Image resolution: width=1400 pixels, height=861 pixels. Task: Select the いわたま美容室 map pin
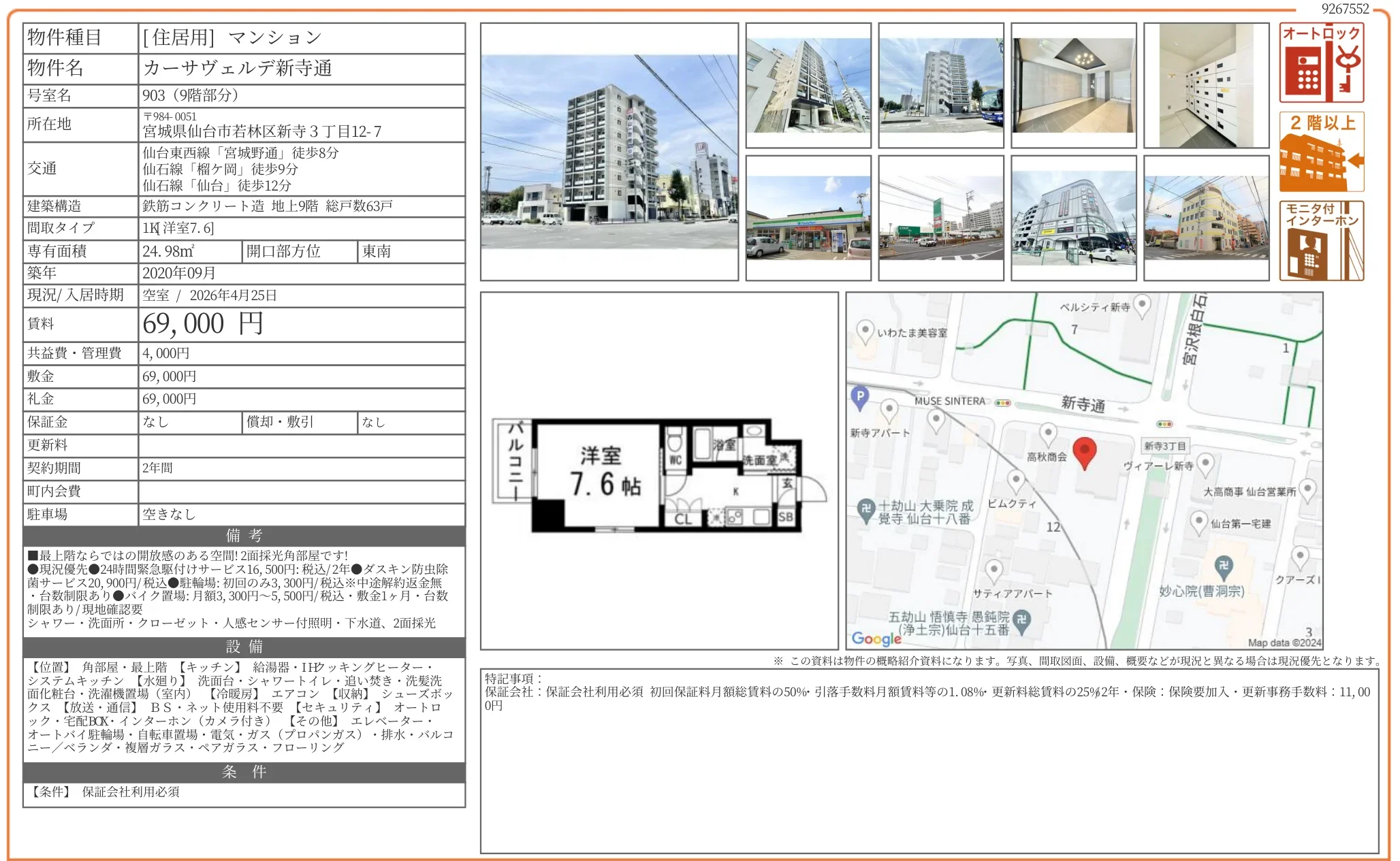click(864, 332)
